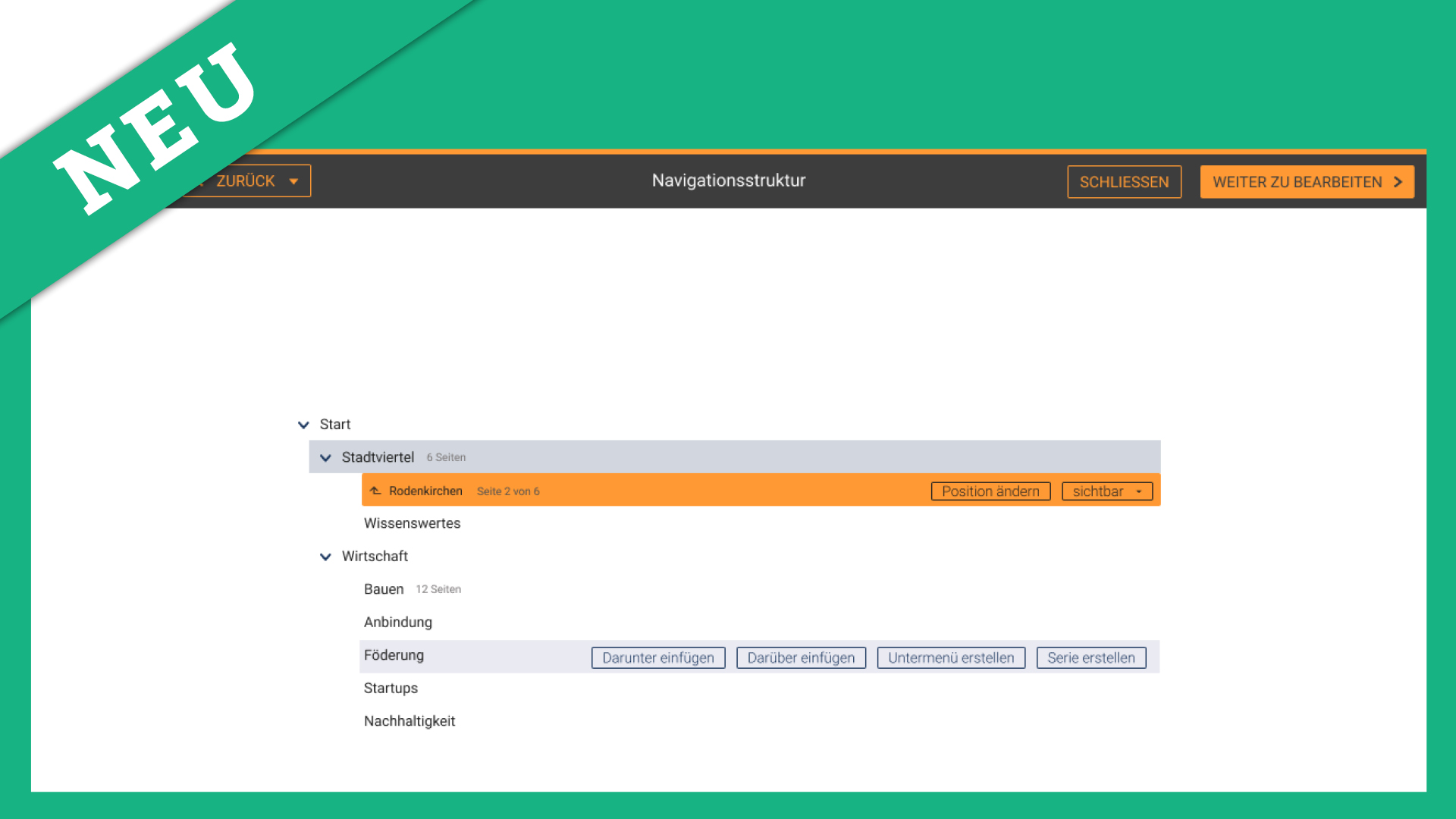Click the Navigationsstruktur title
This screenshot has height=819, width=1456.
(x=729, y=180)
